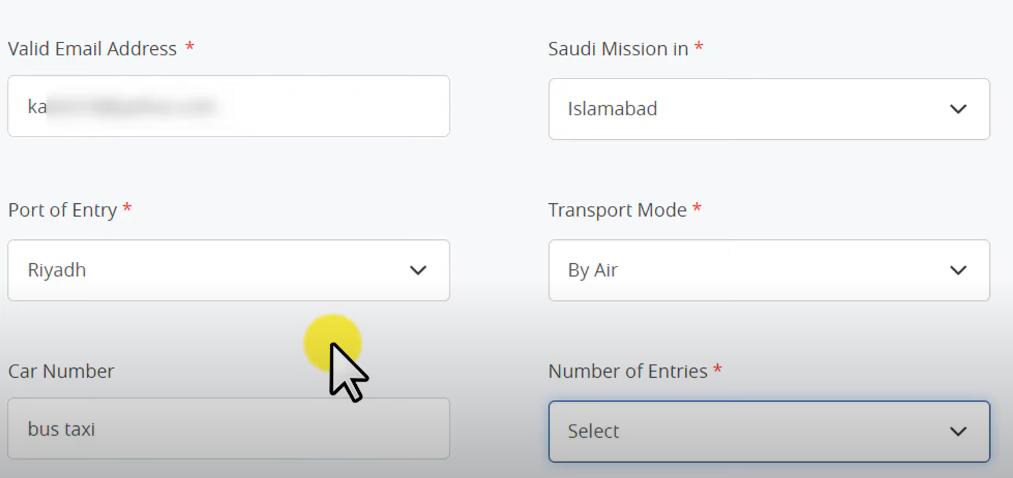Focus the Valid Email Address input field
The image size is (1013, 478).
229,106
